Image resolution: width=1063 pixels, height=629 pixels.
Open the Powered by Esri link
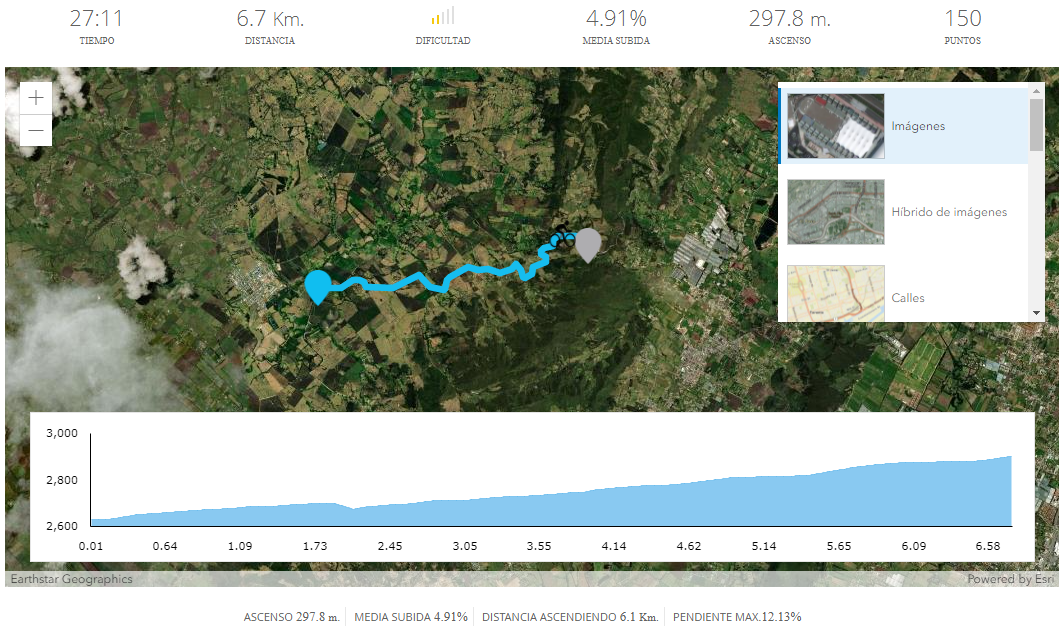pos(1011,579)
